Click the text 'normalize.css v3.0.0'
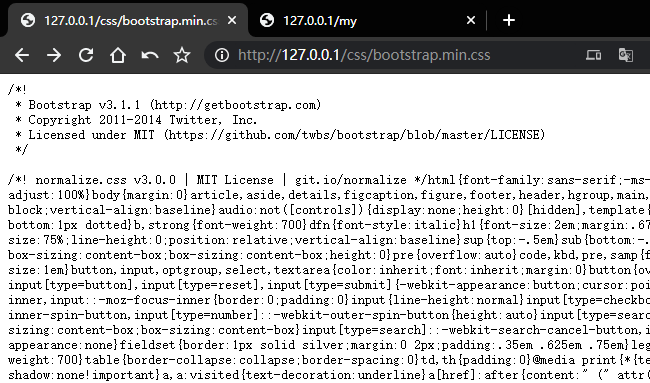The width and height of the screenshot is (650, 383). point(106,180)
